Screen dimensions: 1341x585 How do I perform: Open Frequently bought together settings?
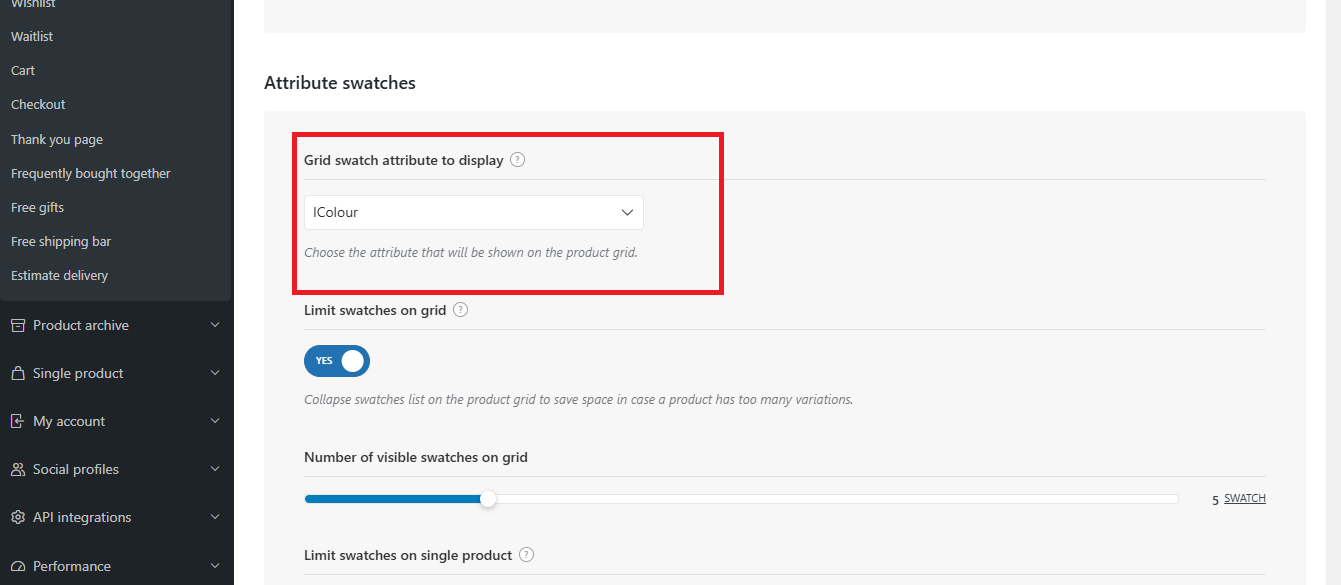pos(91,173)
